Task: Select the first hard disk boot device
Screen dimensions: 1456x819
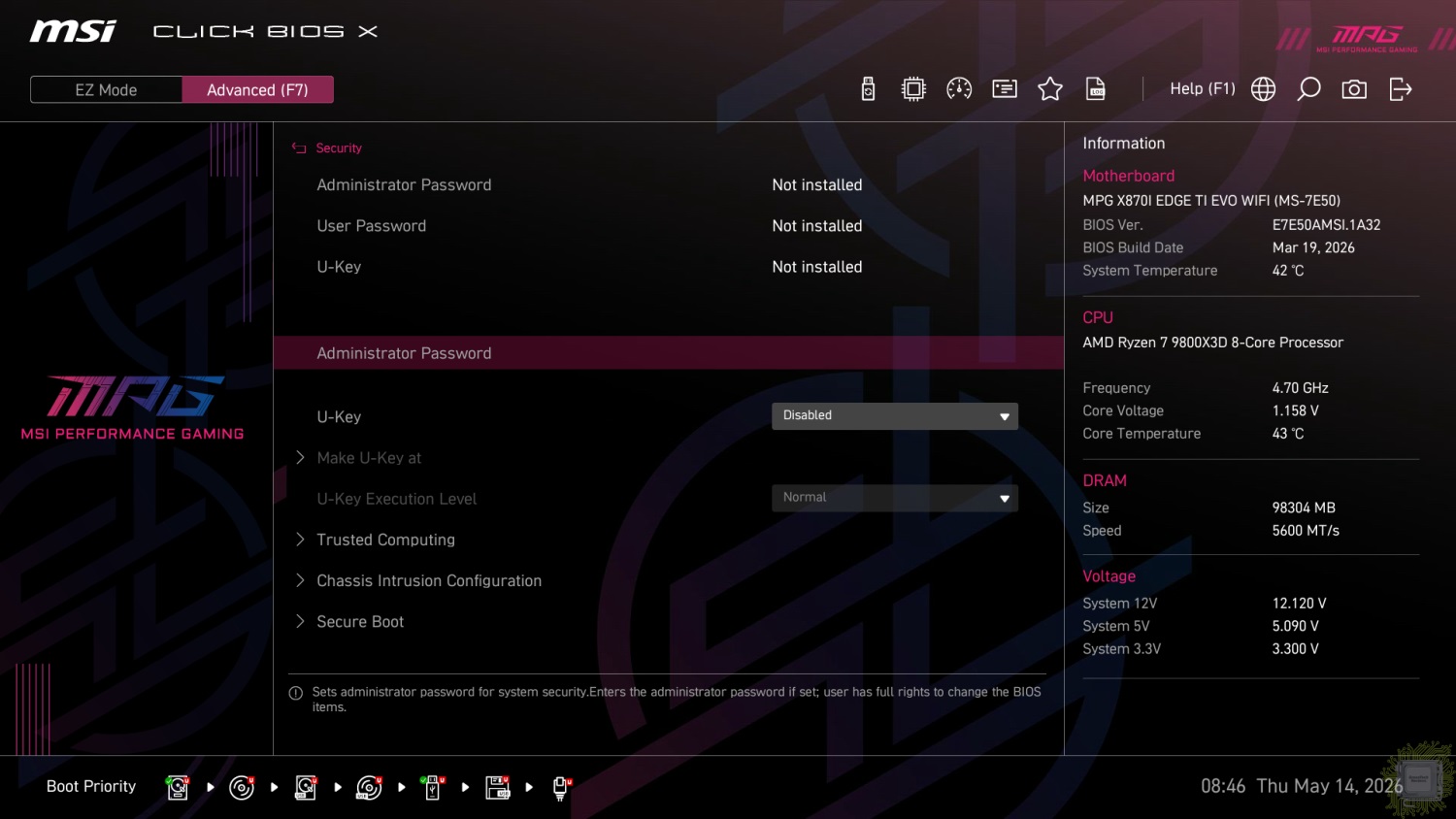Action: click(x=178, y=787)
